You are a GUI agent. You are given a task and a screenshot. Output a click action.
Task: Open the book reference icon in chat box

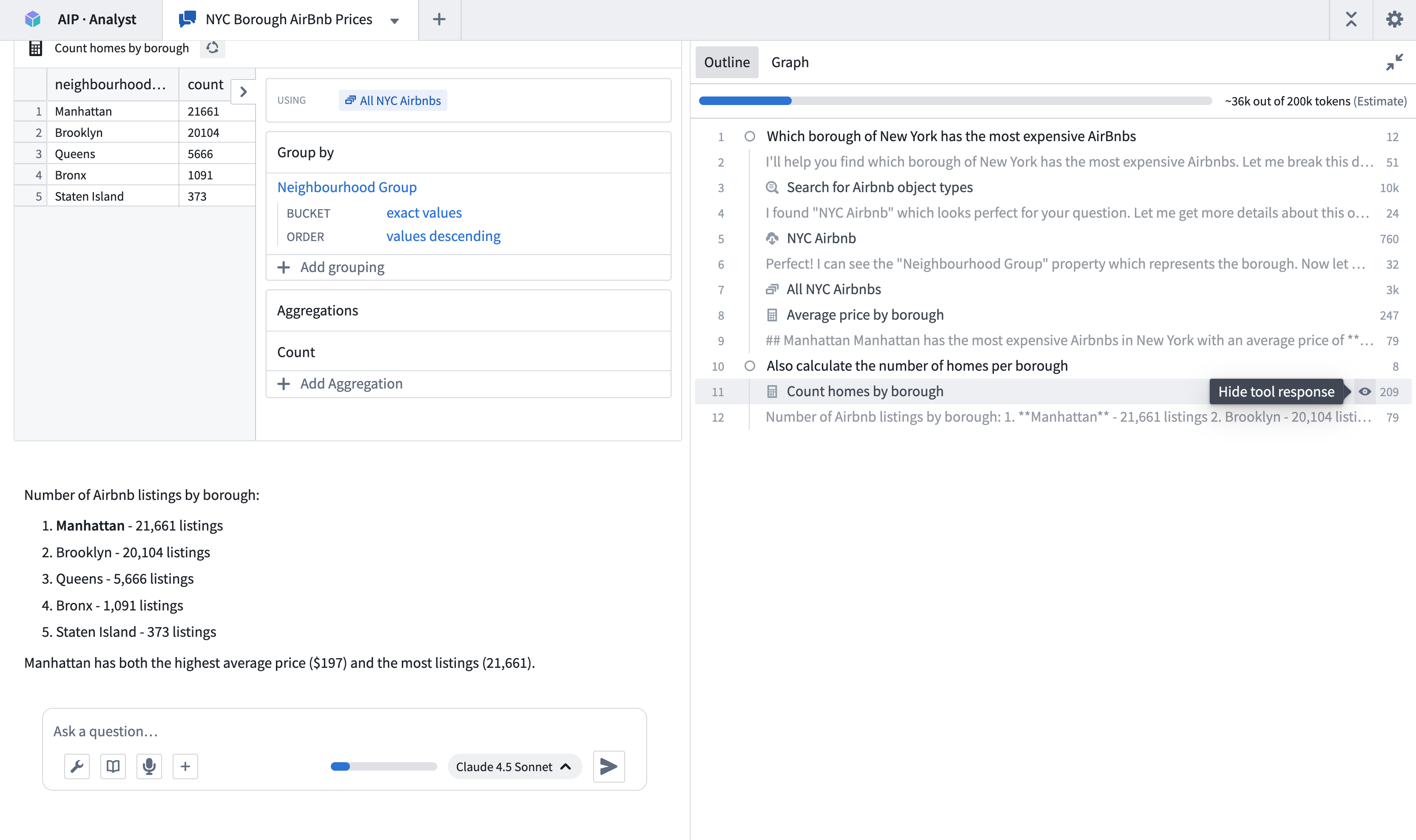(113, 766)
